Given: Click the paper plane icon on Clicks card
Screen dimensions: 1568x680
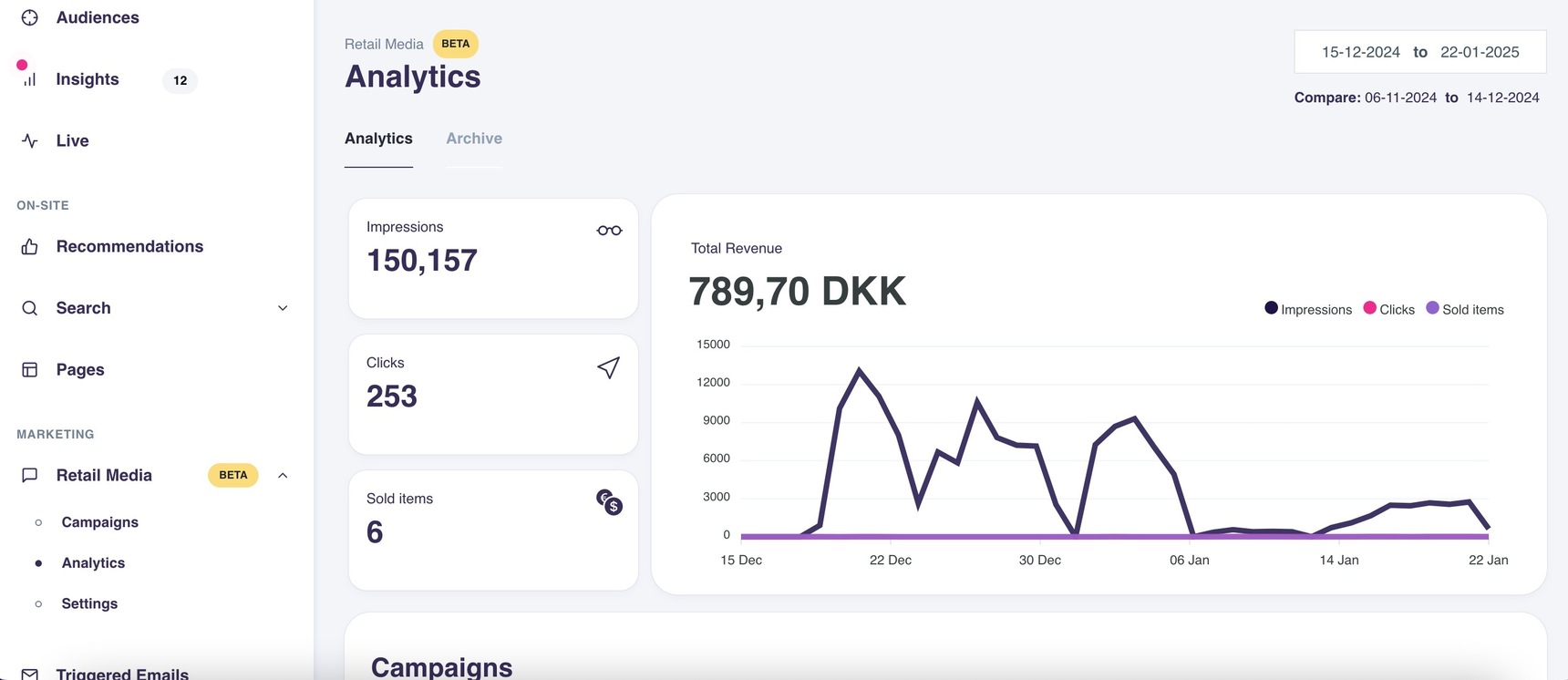Looking at the screenshot, I should pyautogui.click(x=608, y=367).
